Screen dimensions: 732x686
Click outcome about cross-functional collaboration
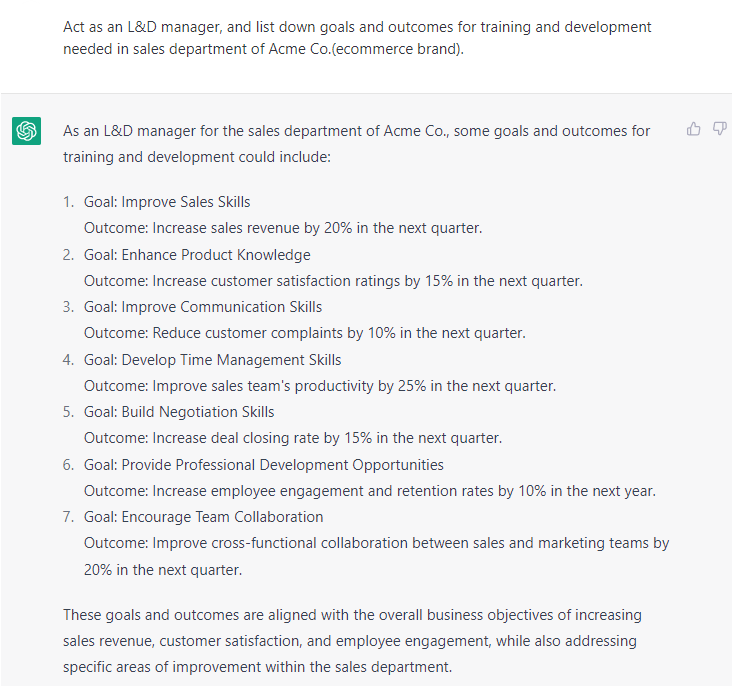point(376,556)
